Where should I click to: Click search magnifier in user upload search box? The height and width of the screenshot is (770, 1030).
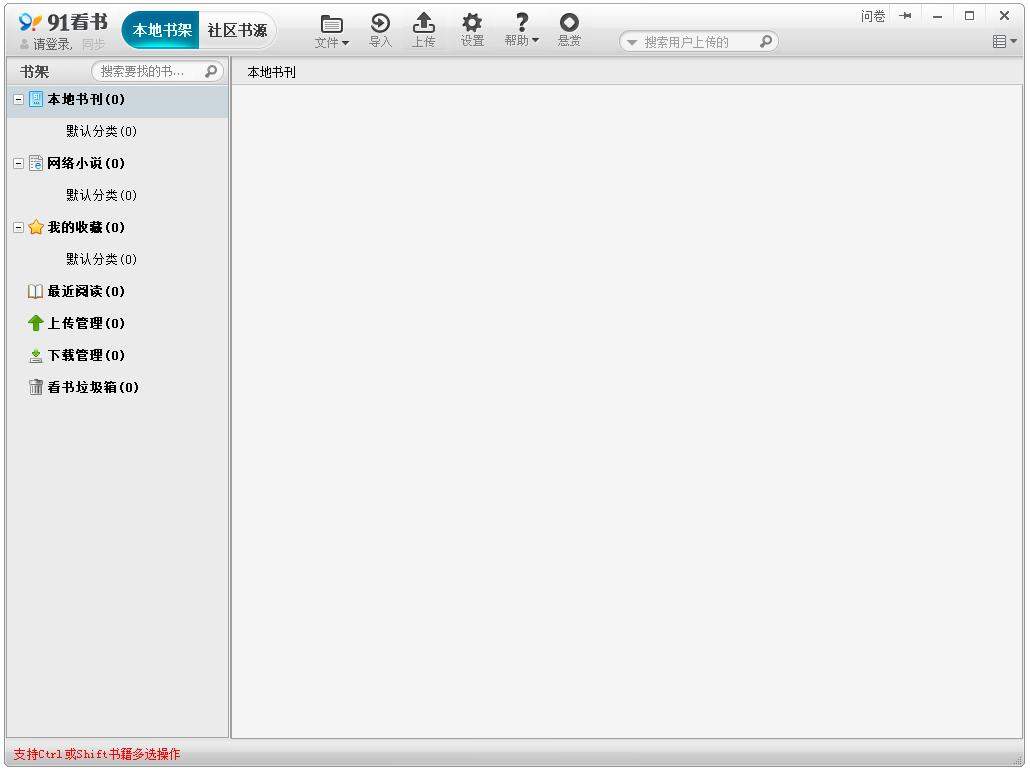click(x=765, y=42)
